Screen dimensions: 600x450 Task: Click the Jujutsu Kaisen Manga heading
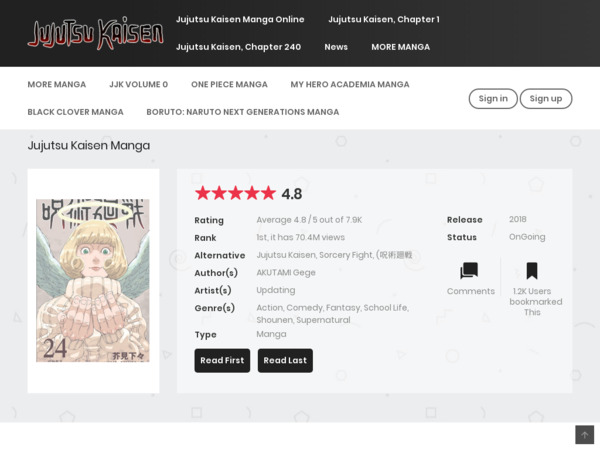click(x=89, y=146)
